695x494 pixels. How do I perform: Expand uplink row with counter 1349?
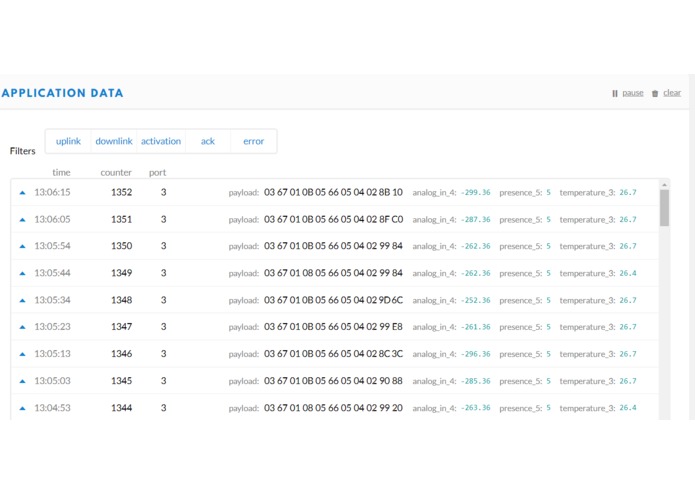pyautogui.click(x=23, y=273)
